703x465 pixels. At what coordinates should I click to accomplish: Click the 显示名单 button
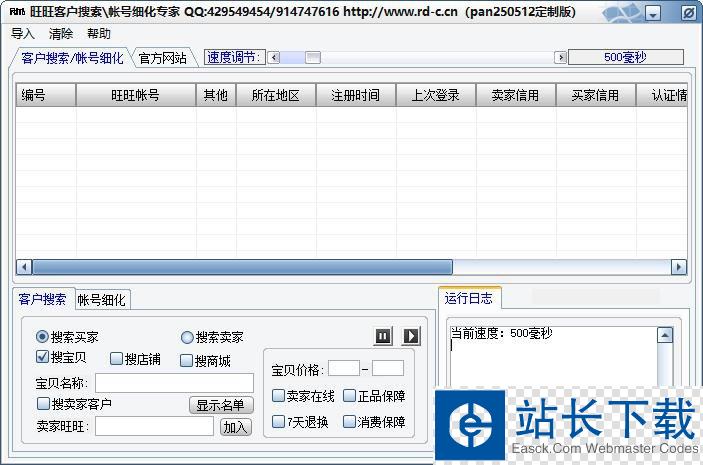tap(221, 405)
